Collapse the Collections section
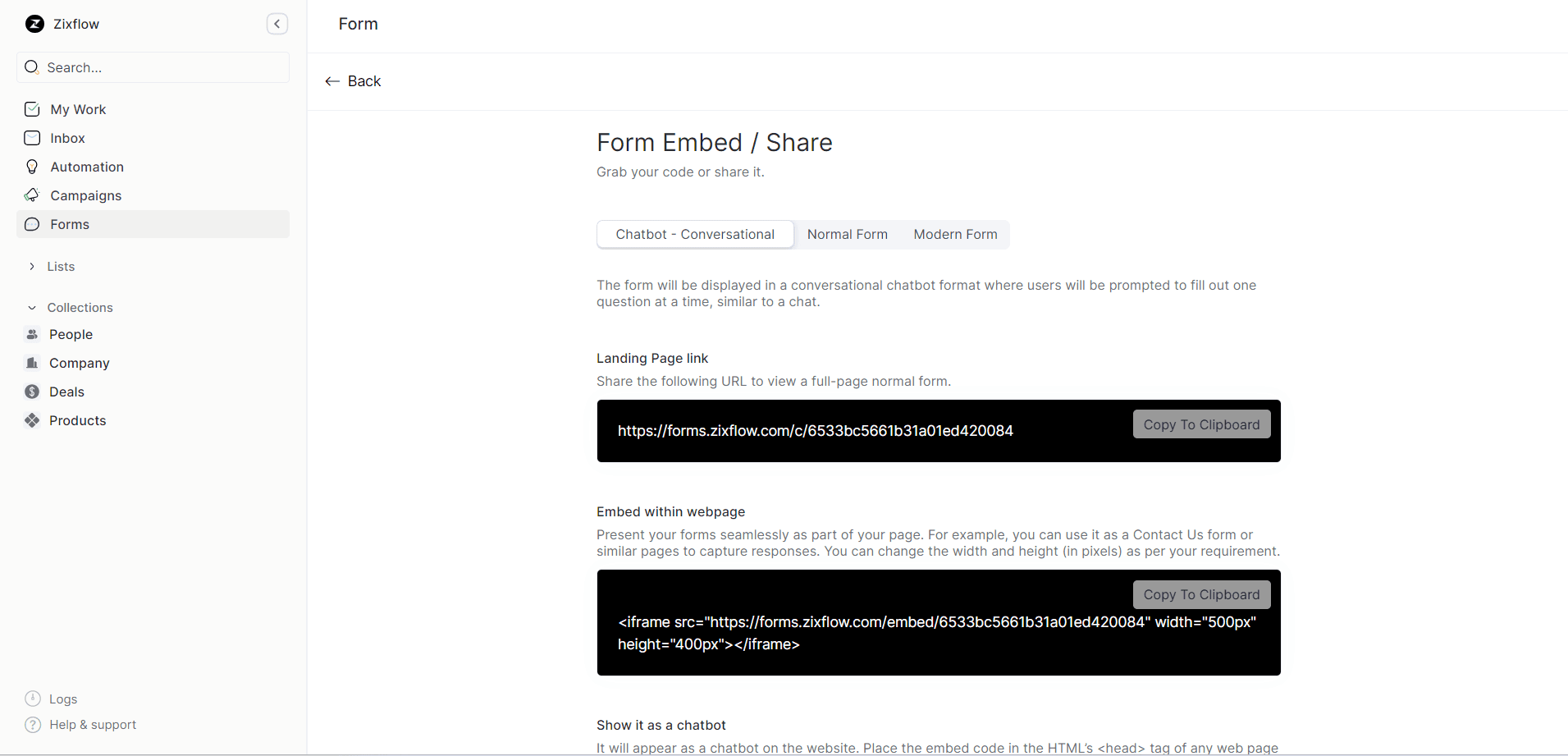The width and height of the screenshot is (1568, 756). tap(31, 307)
